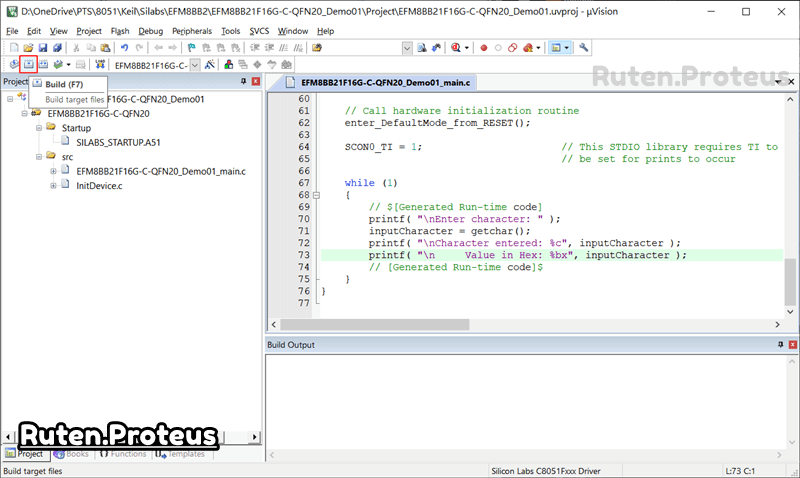Insert a bookmark with the flag icon
The image size is (800, 478).
191,47
